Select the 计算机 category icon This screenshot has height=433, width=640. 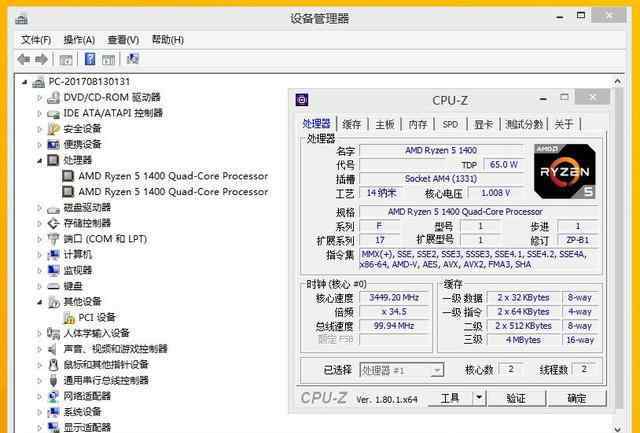coord(53,255)
